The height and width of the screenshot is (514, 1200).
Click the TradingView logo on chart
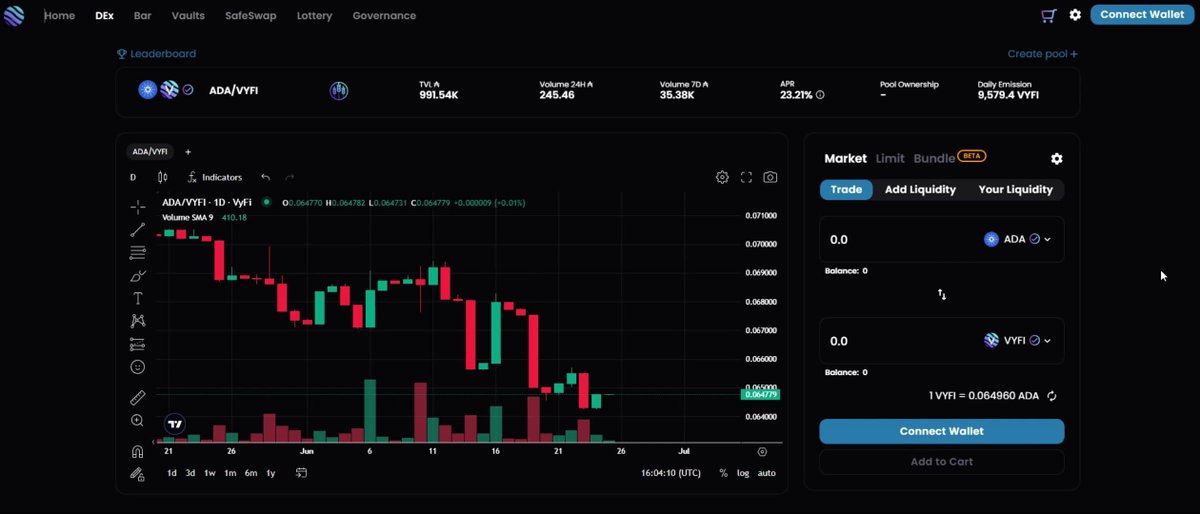click(175, 424)
